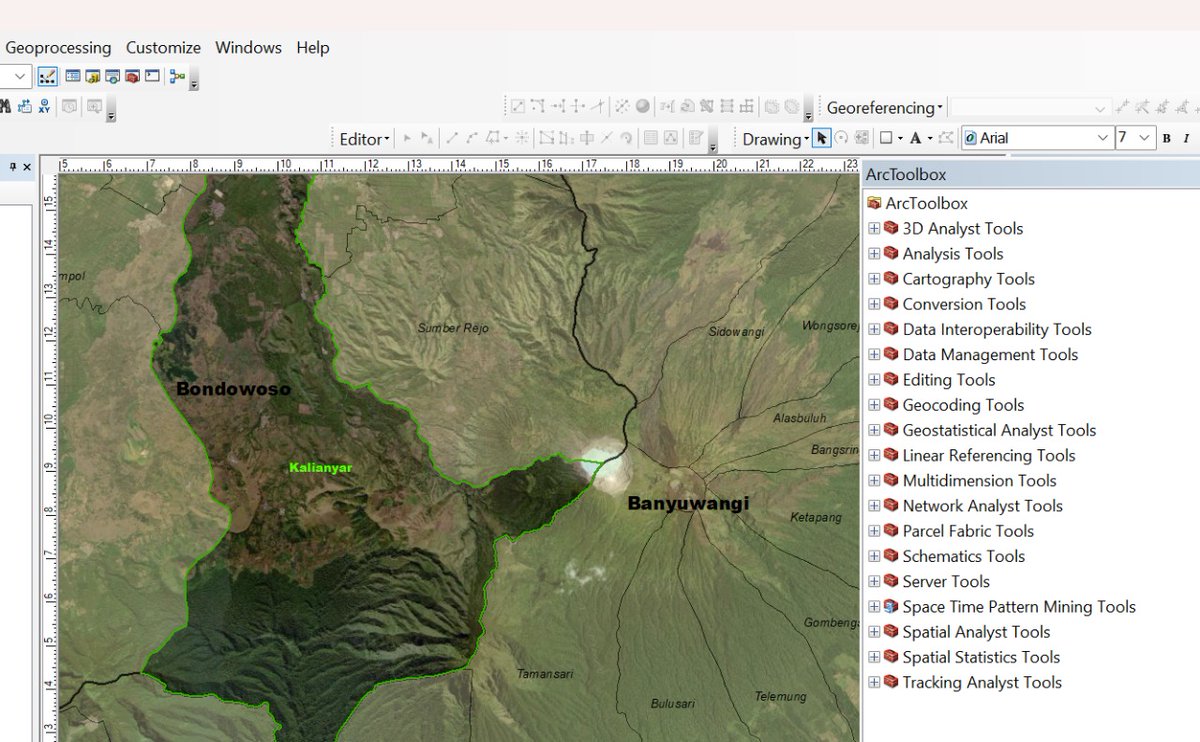Image resolution: width=1200 pixels, height=742 pixels.
Task: Select Space Time Pattern Mining Tools
Action: tap(1019, 607)
